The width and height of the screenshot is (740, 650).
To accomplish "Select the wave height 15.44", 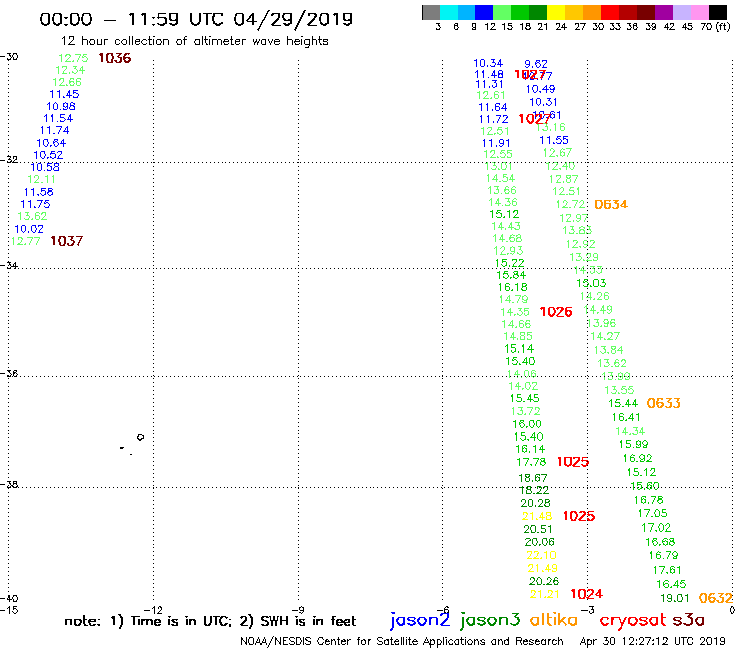I will coord(623,403).
